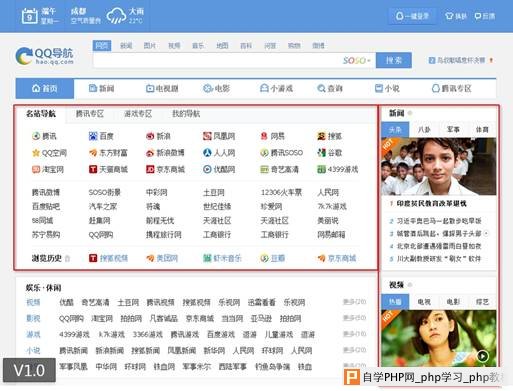This screenshot has width=513, height=391.
Task: Select the 体育 tab in news panel
Action: [x=482, y=130]
